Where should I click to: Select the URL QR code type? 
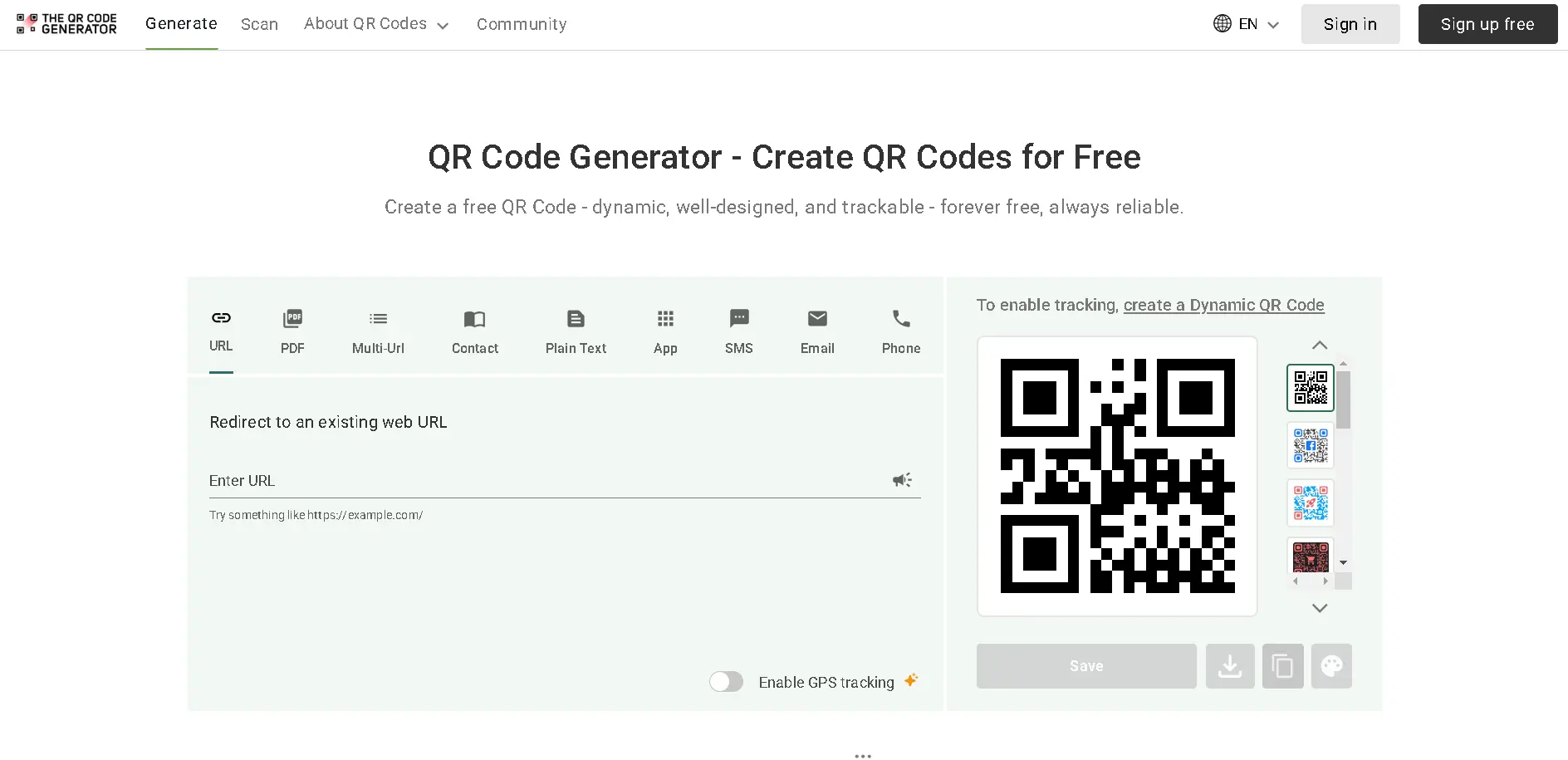[x=220, y=331]
